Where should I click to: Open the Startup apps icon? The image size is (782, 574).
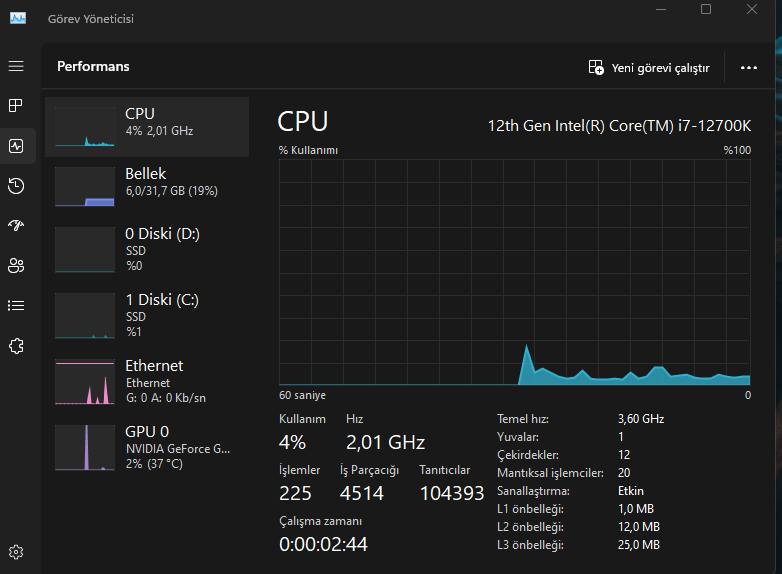pyautogui.click(x=16, y=226)
